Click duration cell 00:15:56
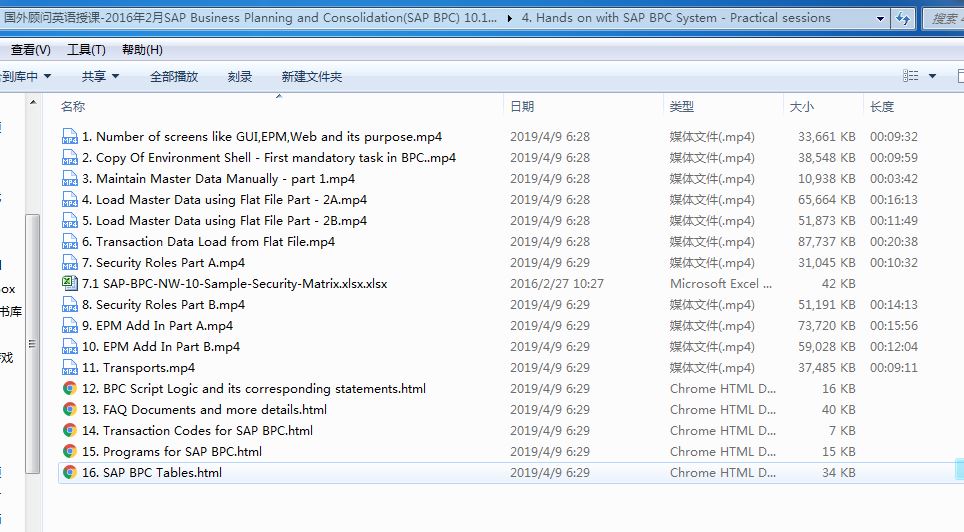 coord(893,325)
